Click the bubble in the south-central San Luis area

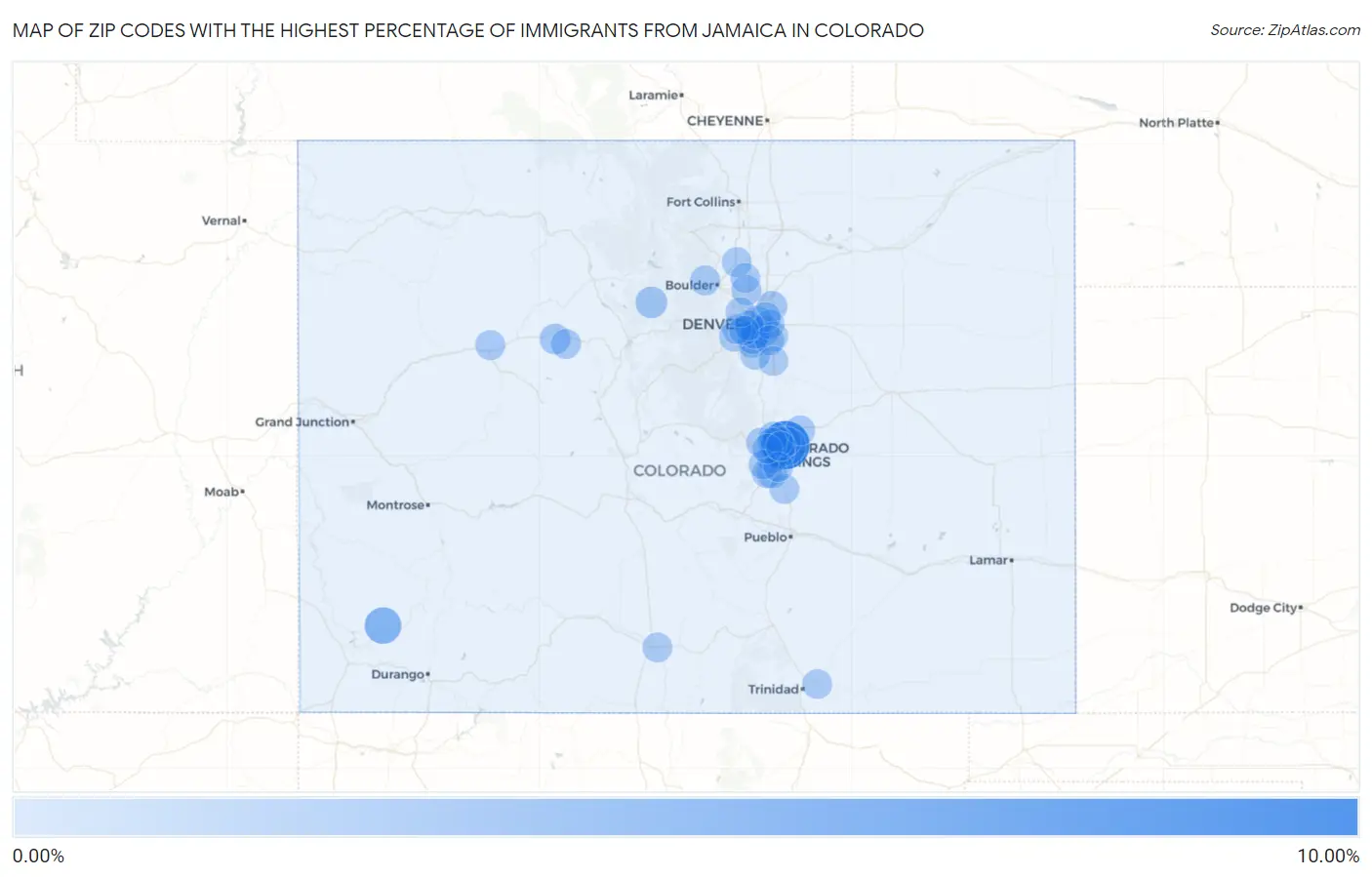click(x=657, y=647)
